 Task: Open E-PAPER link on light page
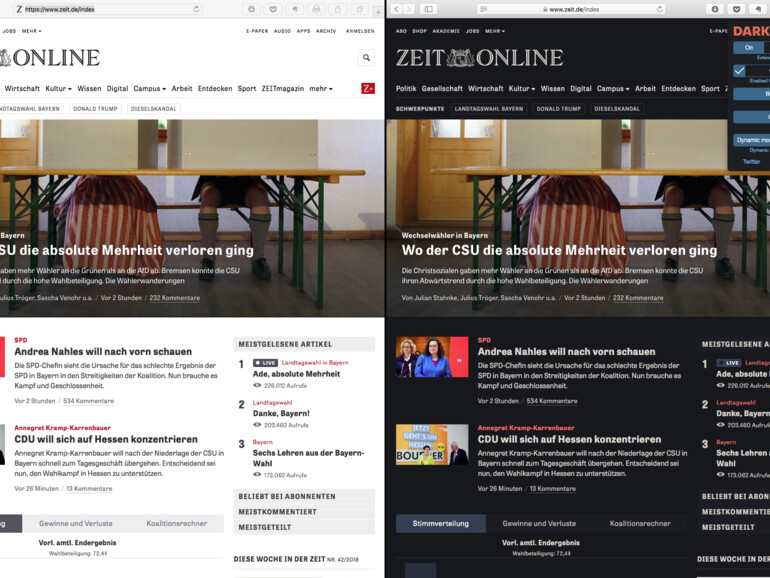pyautogui.click(x=257, y=31)
